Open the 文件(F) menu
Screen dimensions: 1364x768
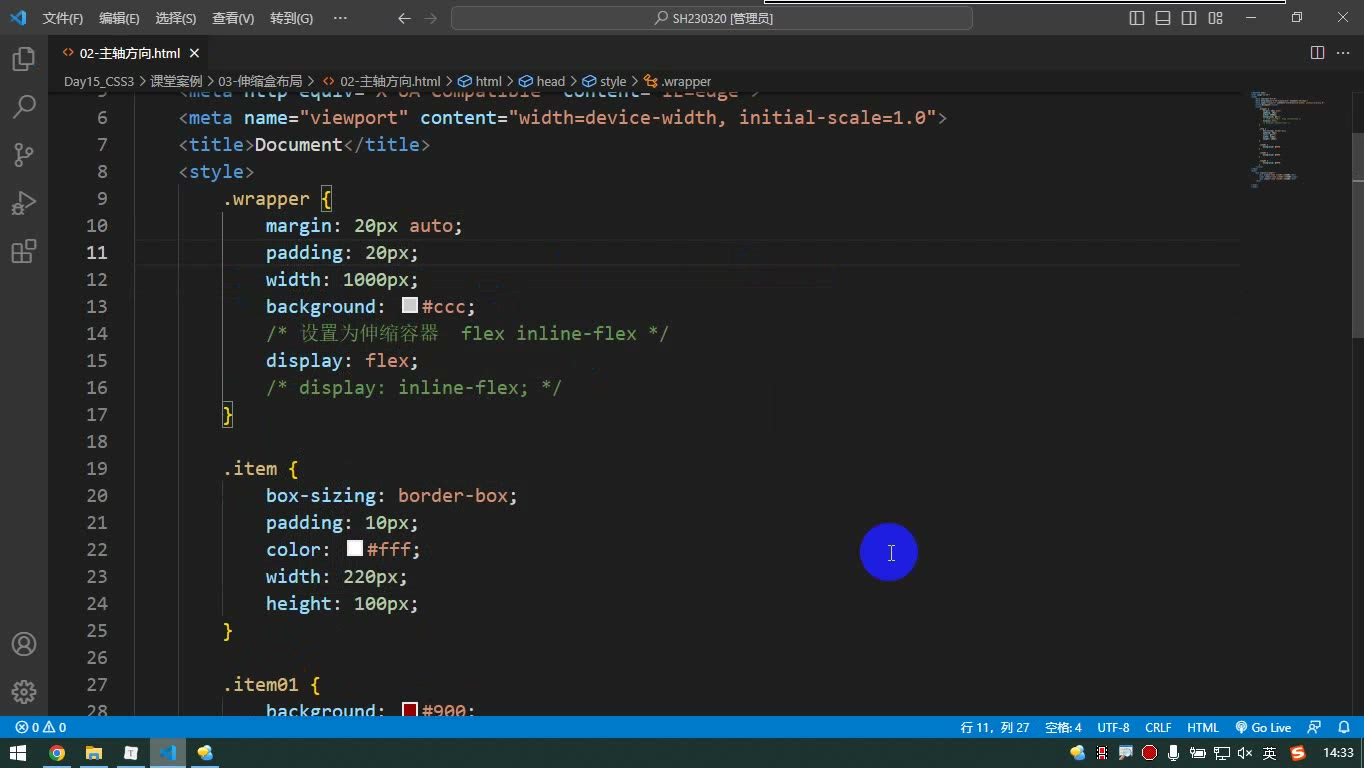63,18
